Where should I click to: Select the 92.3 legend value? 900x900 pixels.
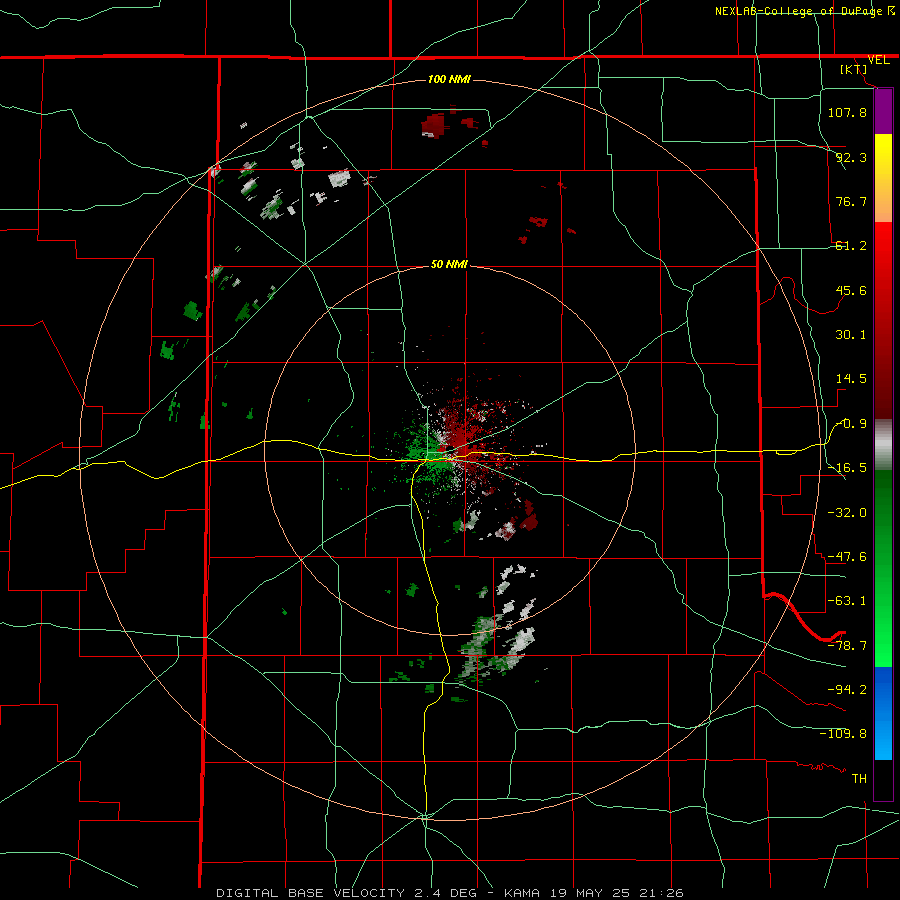point(851,157)
